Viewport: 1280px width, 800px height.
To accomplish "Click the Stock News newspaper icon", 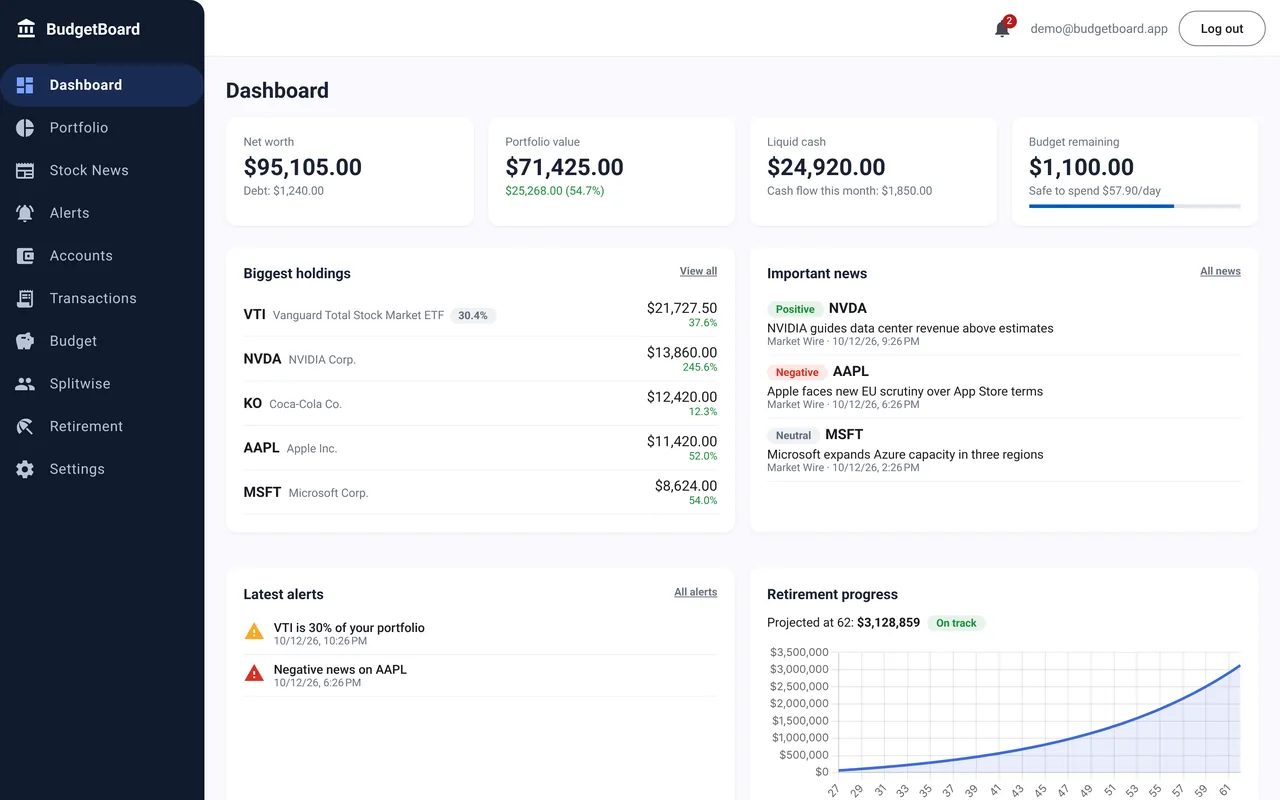I will tap(25, 171).
